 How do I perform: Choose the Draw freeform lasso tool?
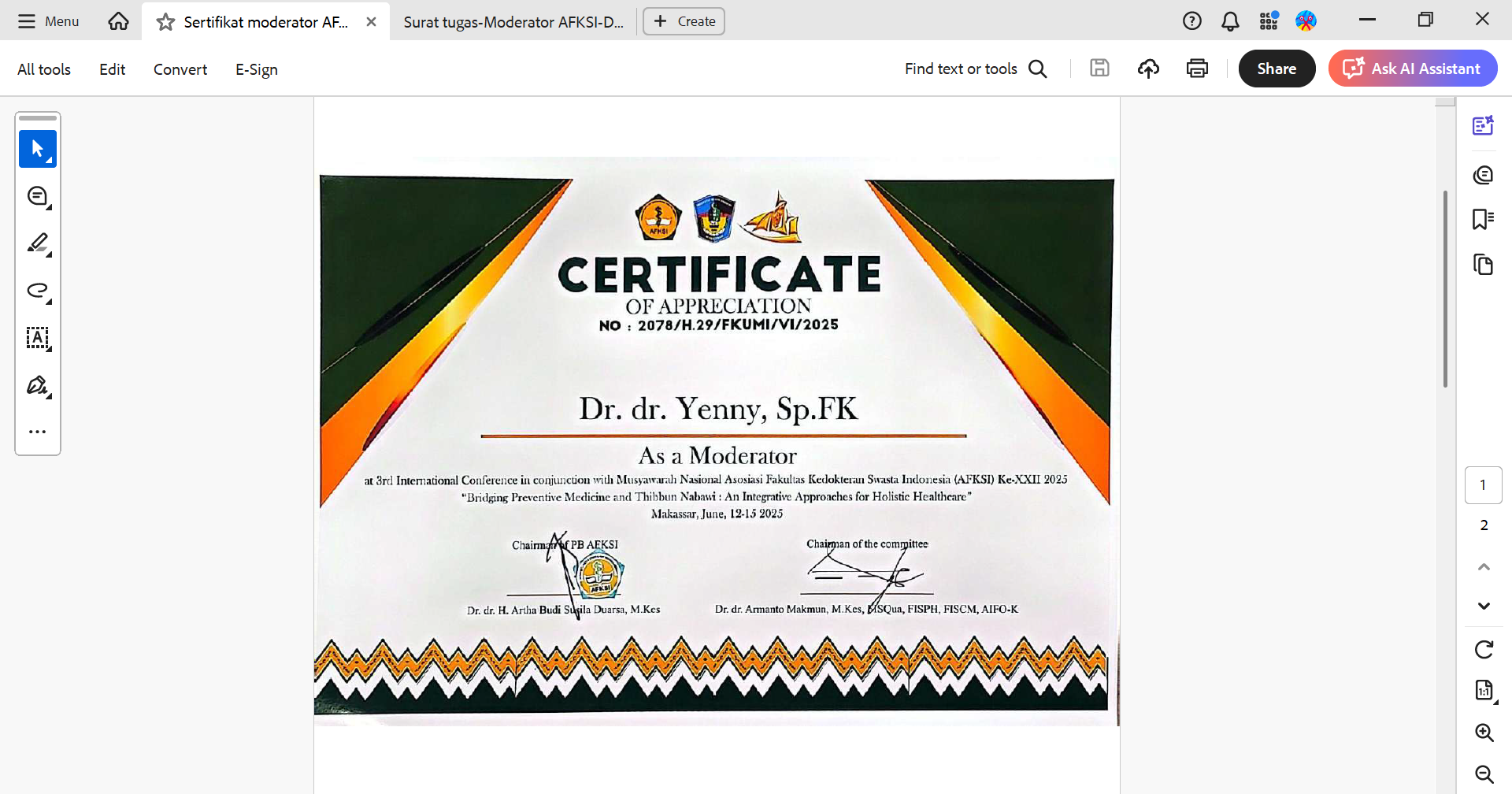coord(38,291)
